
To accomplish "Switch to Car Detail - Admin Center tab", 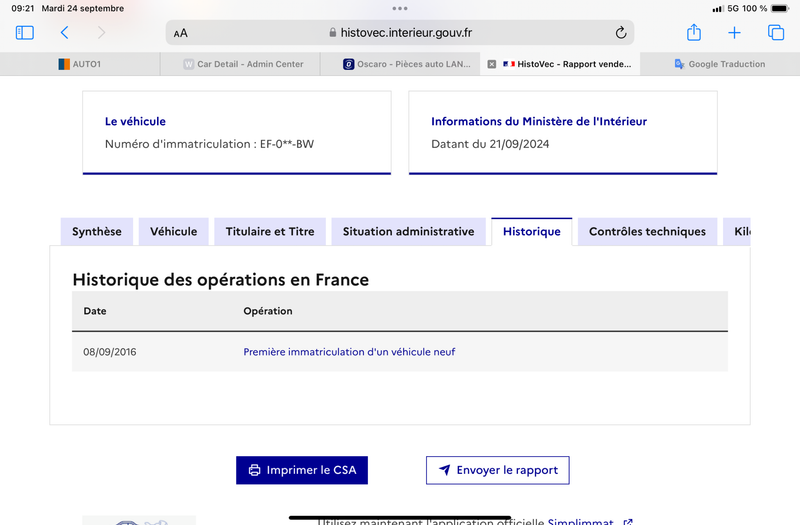I will (240, 64).
